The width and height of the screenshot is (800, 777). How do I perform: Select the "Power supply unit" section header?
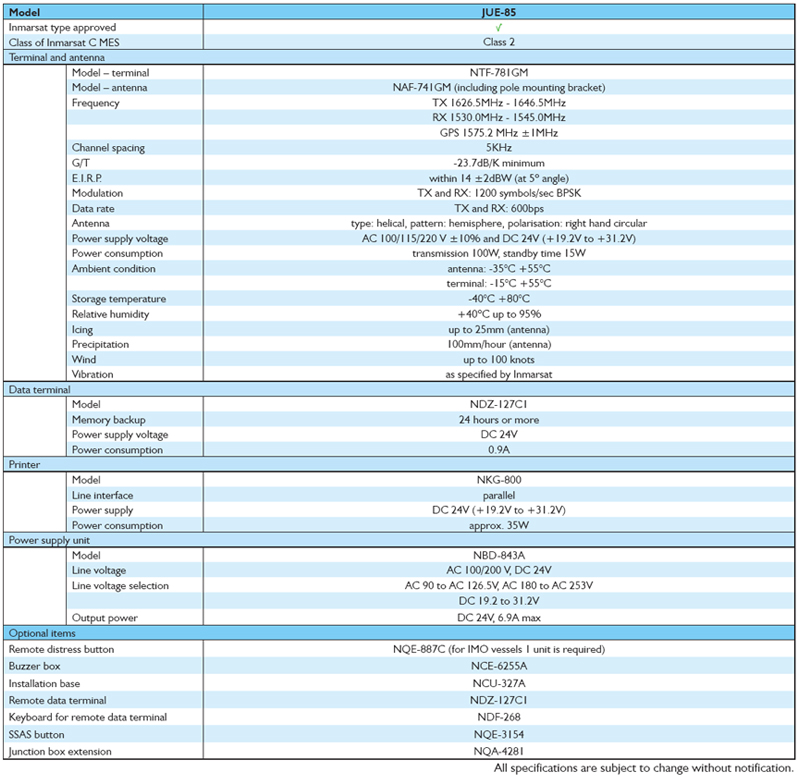[49, 540]
